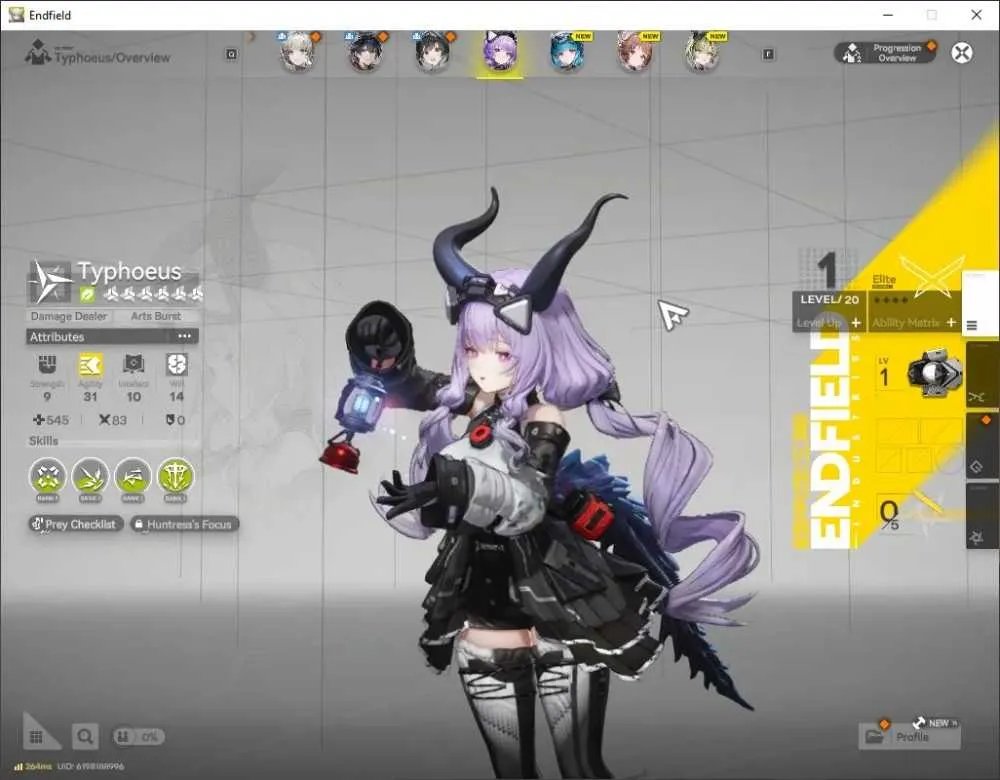Select the brown-haired operator portrait marked NEW

635,52
